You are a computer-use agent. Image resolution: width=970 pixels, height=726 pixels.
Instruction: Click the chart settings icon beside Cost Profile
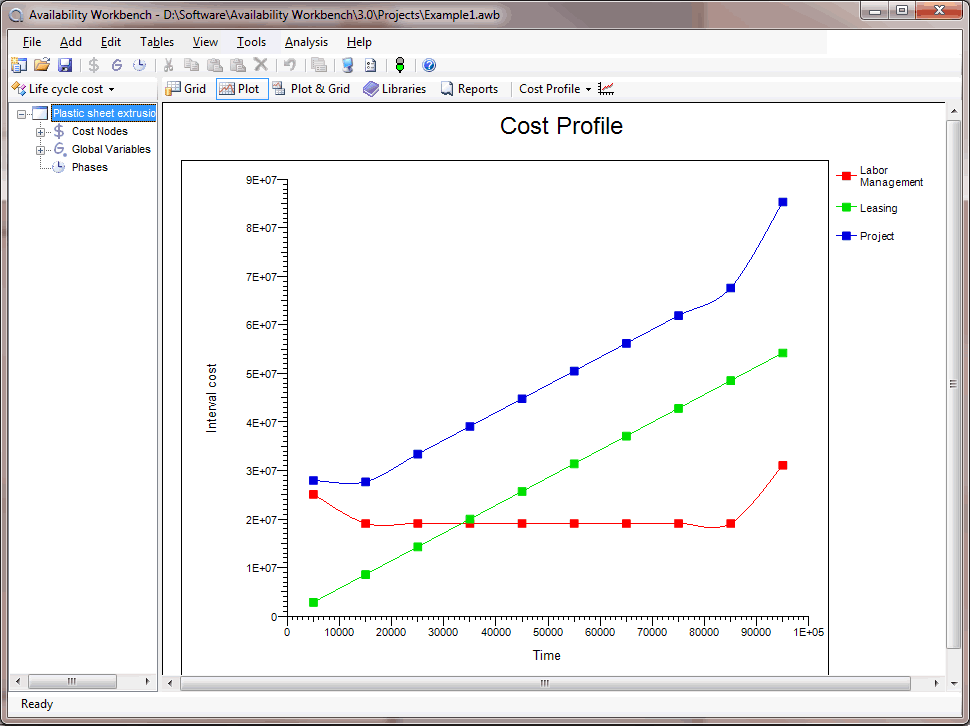pos(605,88)
